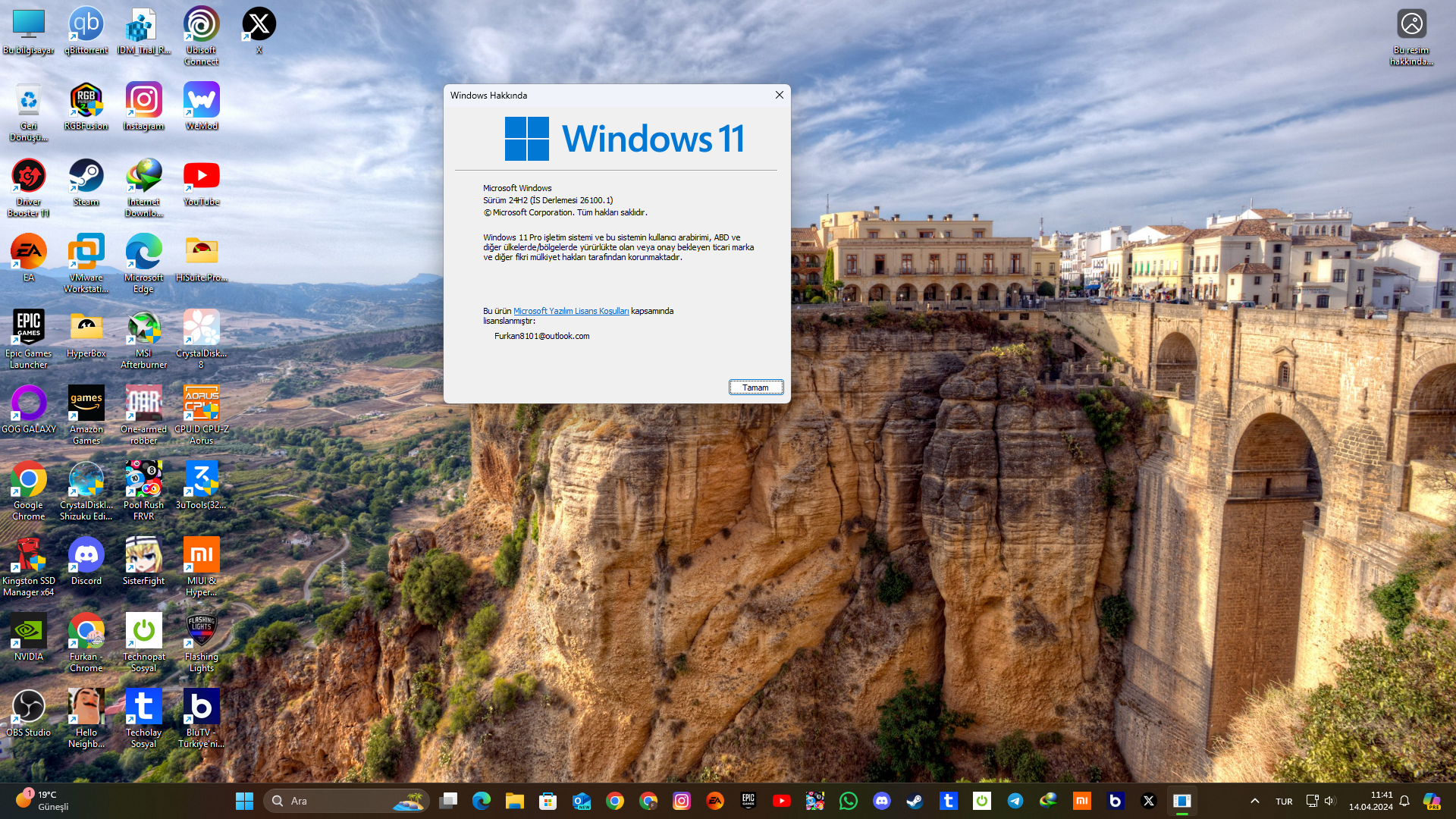
Task: Click the Windows Start button
Action: click(244, 801)
